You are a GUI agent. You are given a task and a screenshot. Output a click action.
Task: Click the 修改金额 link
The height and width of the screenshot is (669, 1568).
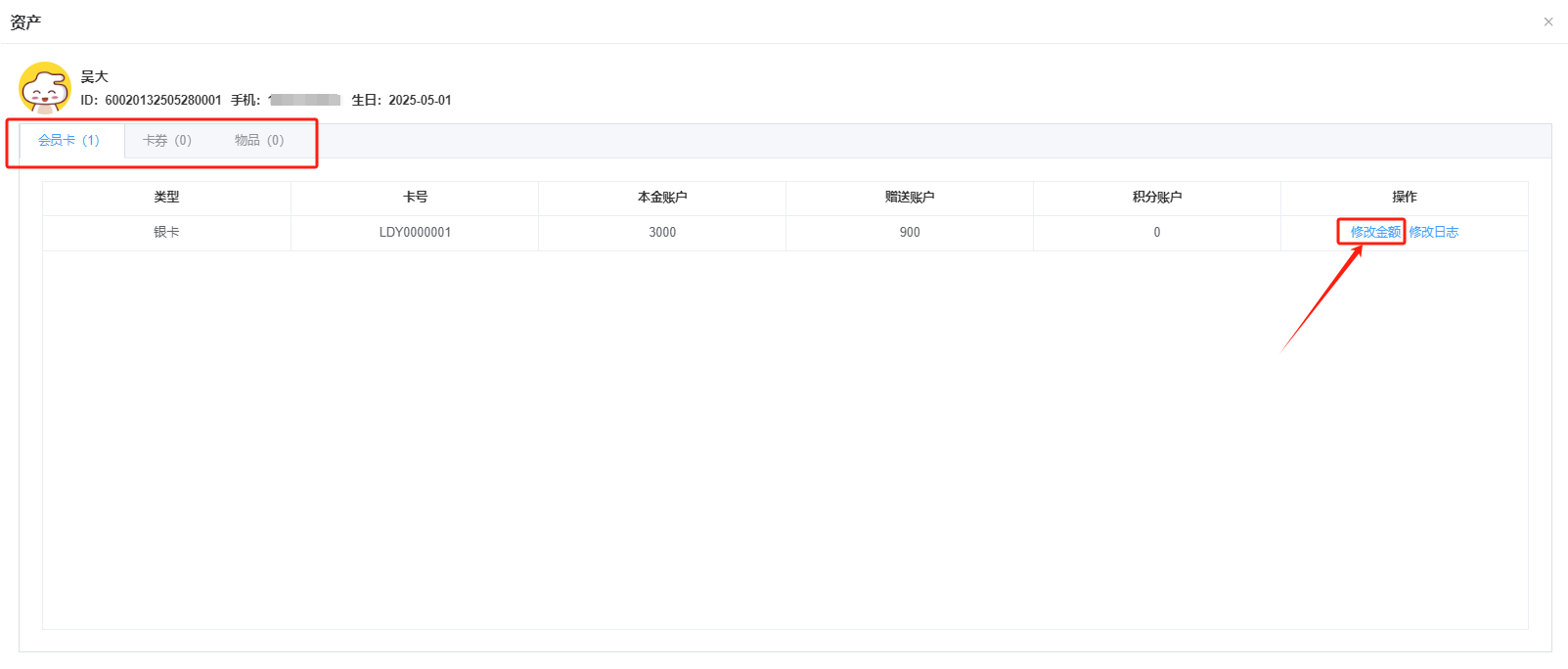[x=1374, y=232]
